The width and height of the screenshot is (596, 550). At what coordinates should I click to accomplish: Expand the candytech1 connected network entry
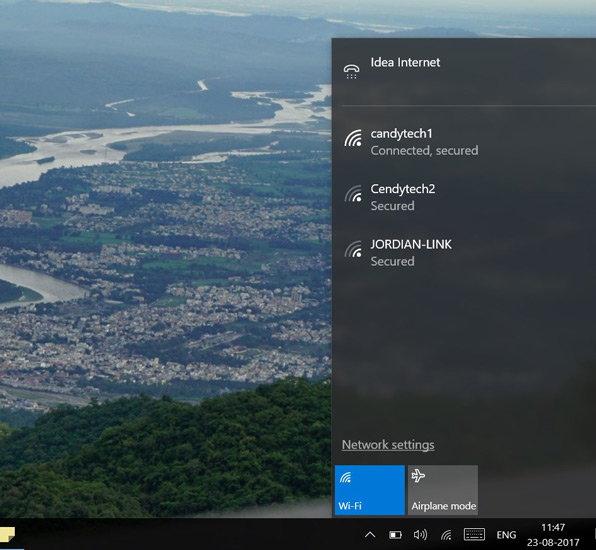tap(464, 142)
